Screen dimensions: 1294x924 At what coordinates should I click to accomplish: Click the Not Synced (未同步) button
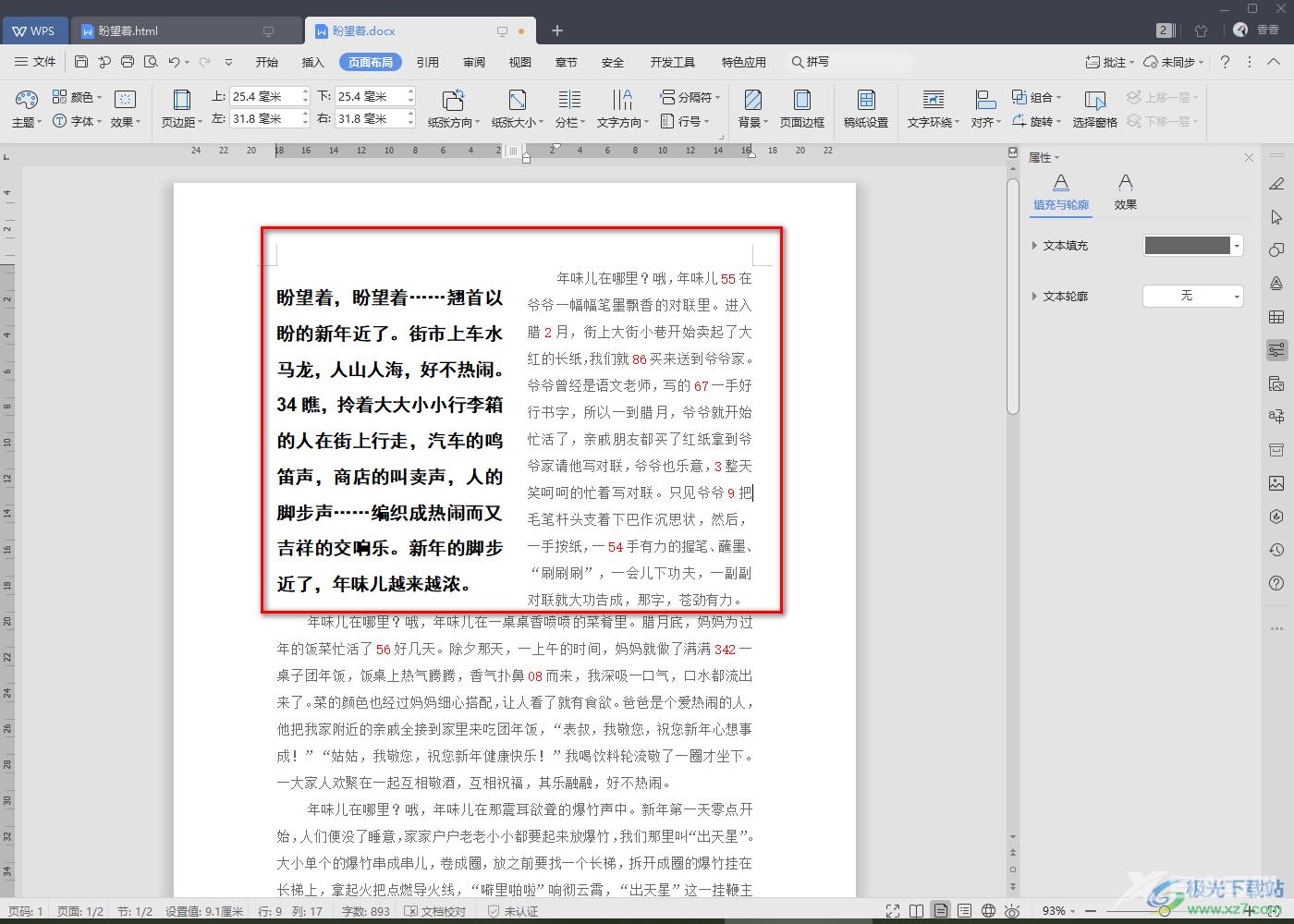(1173, 62)
